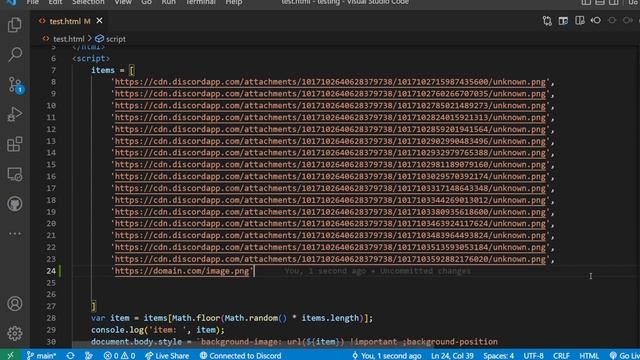The width and height of the screenshot is (640, 360).
Task: Click line number 24 in the gutter
Action: (51, 271)
